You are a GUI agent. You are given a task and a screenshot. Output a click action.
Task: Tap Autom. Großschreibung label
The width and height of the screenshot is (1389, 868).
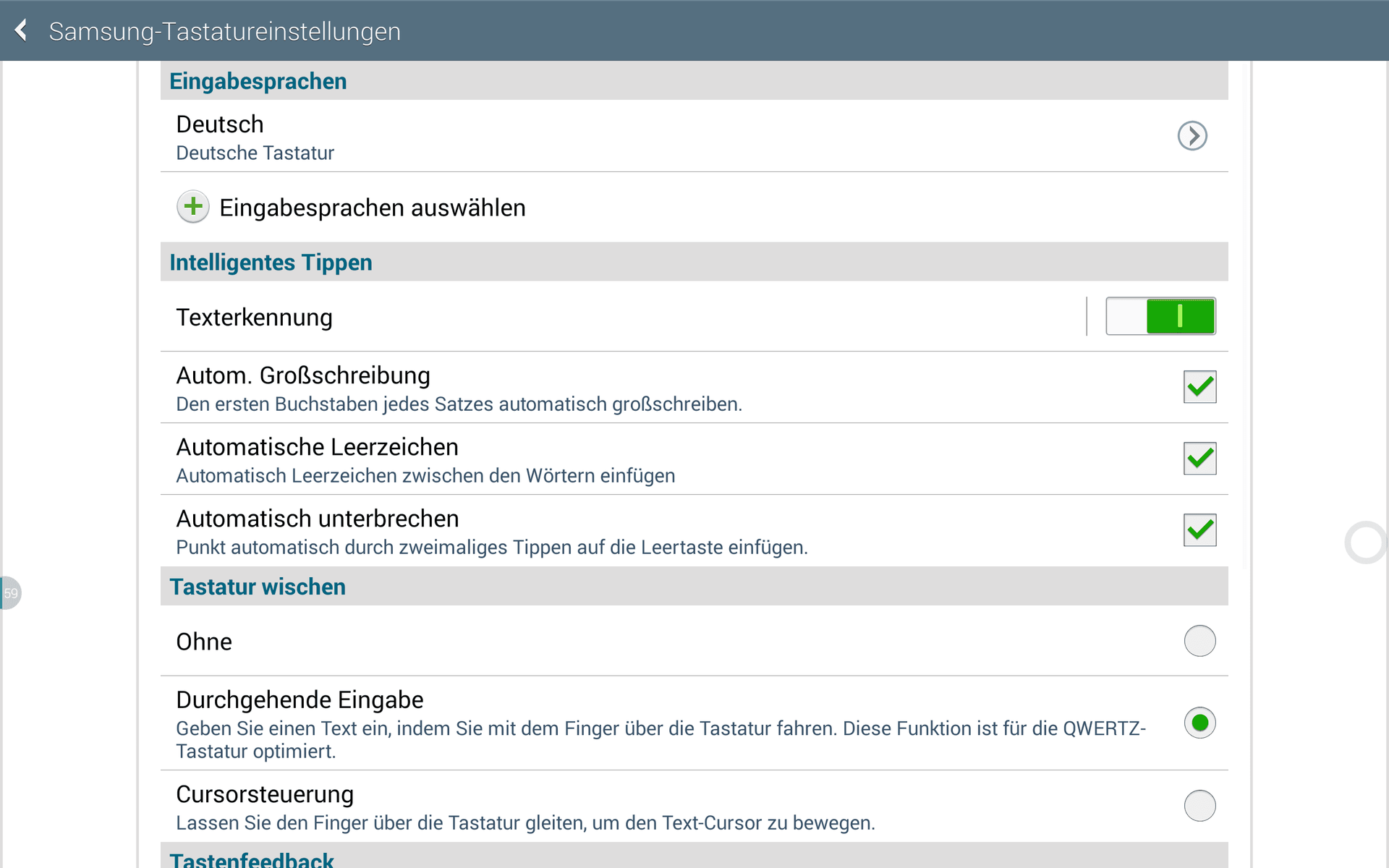(303, 375)
